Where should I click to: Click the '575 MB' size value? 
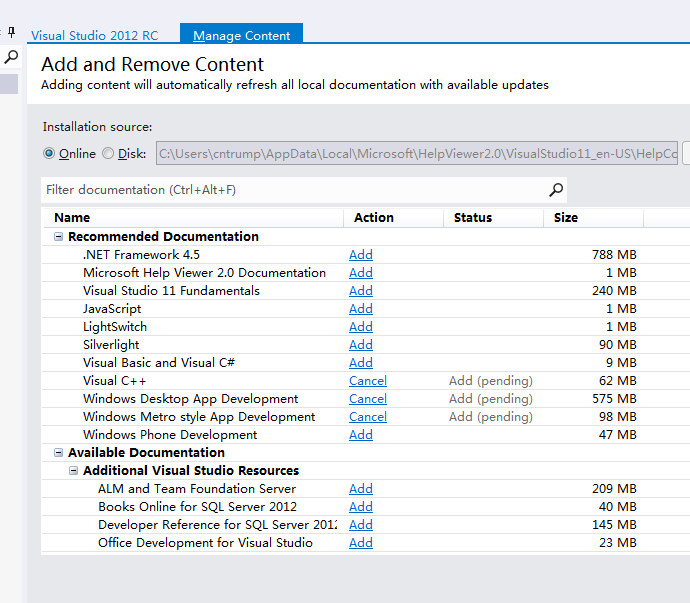coord(614,399)
